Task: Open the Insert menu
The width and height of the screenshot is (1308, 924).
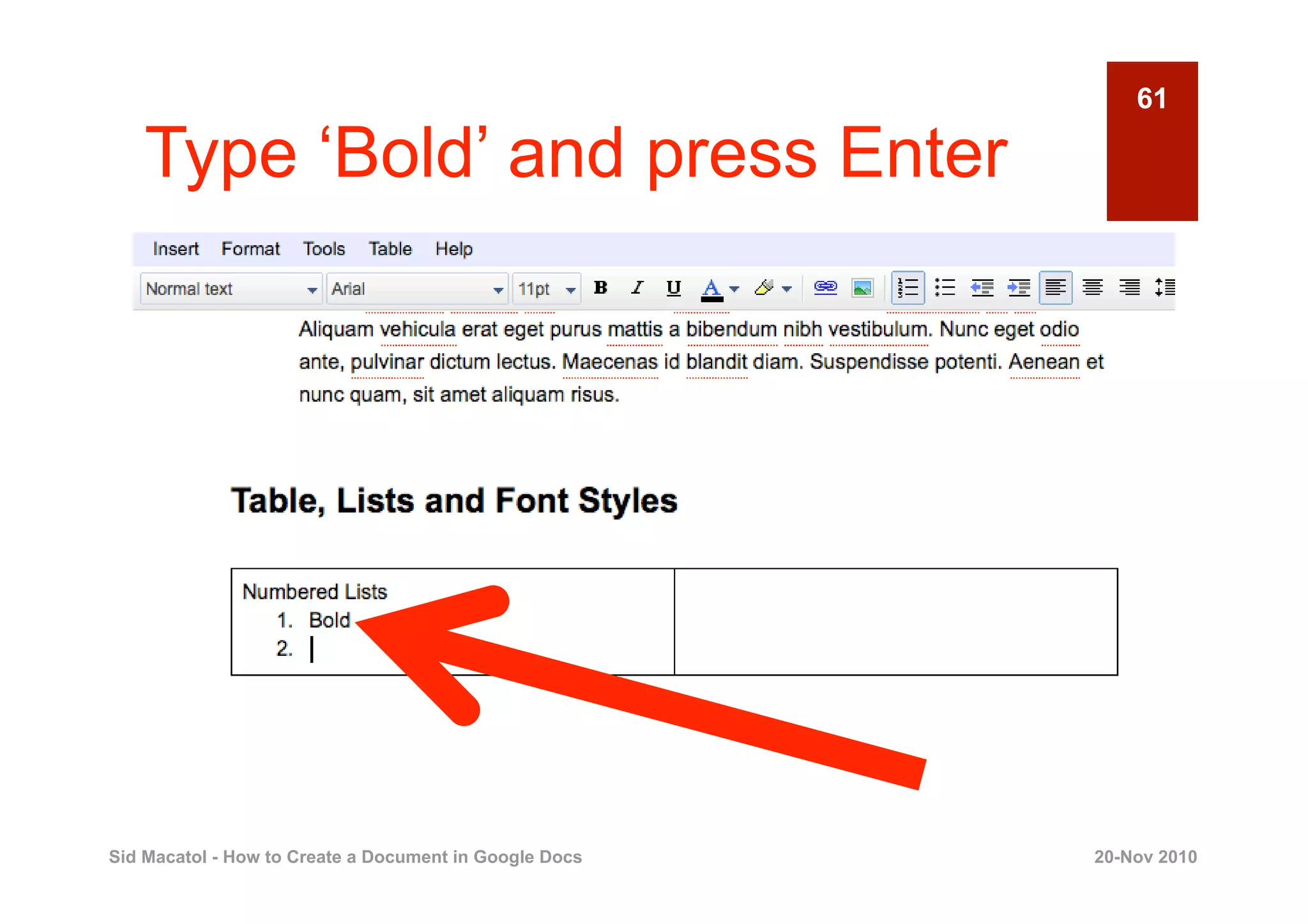Action: click(176, 249)
